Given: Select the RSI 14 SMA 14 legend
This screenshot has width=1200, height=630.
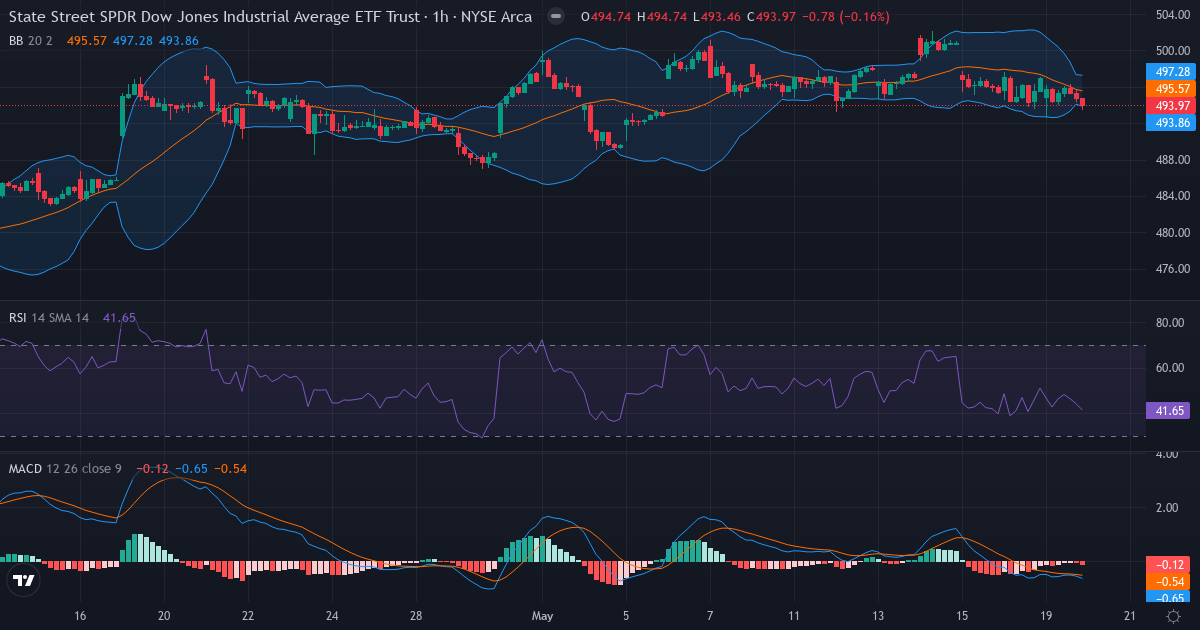Looking at the screenshot, I should click(x=49, y=317).
